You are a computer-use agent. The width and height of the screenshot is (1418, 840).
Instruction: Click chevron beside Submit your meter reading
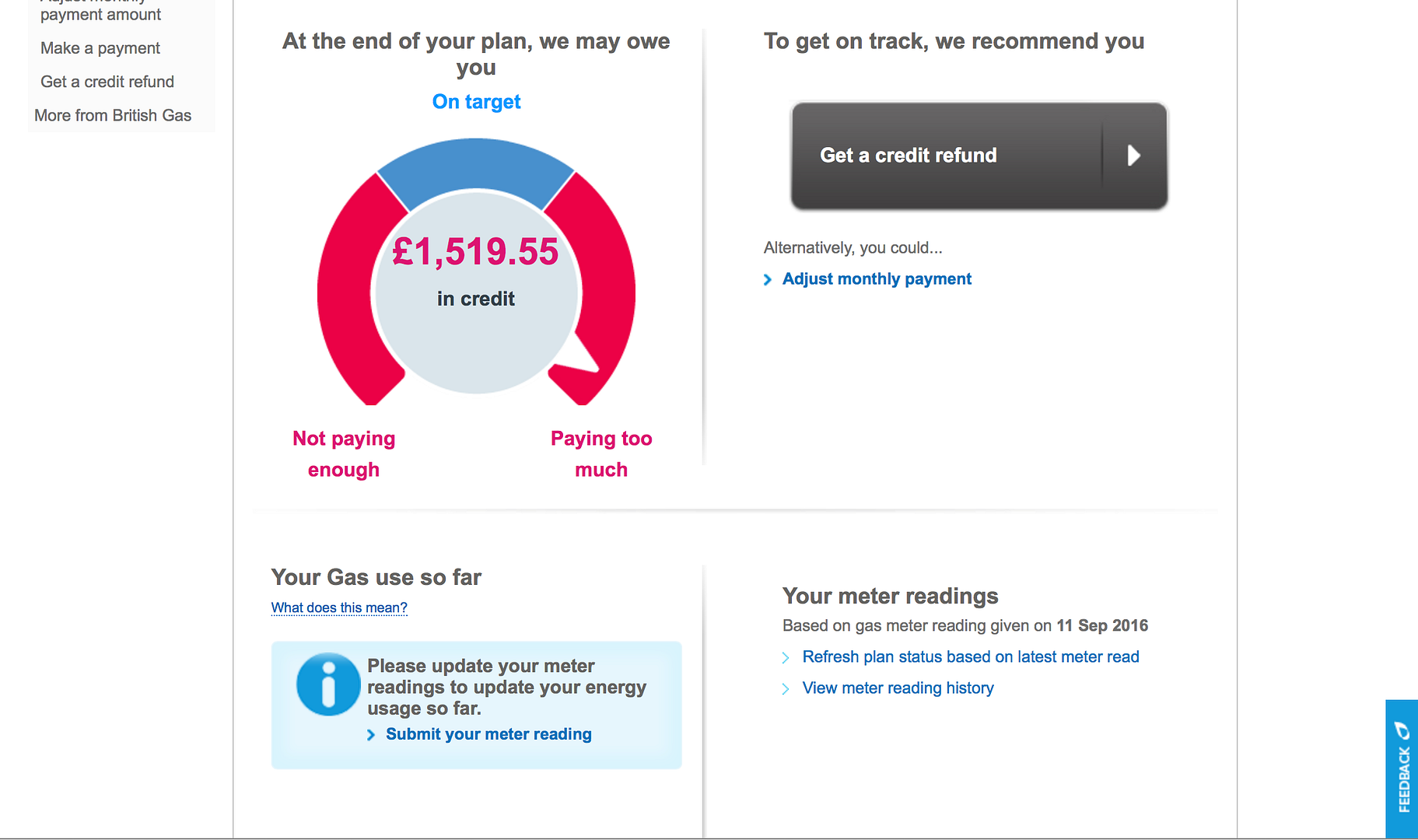point(371,735)
